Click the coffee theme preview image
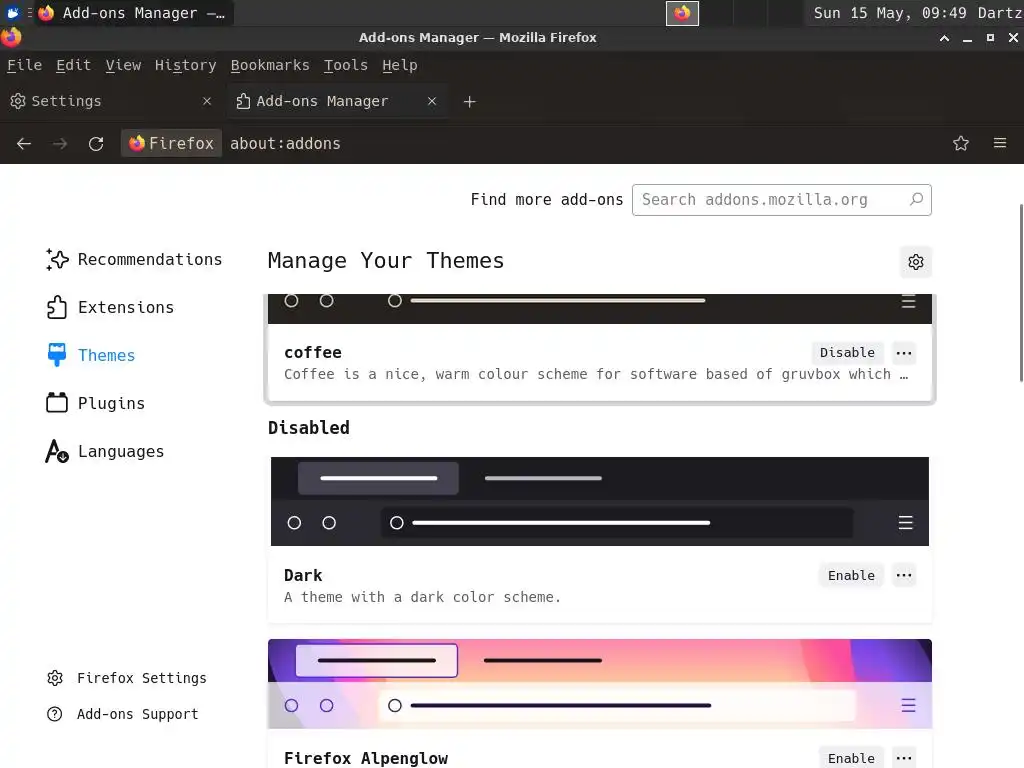 [600, 309]
